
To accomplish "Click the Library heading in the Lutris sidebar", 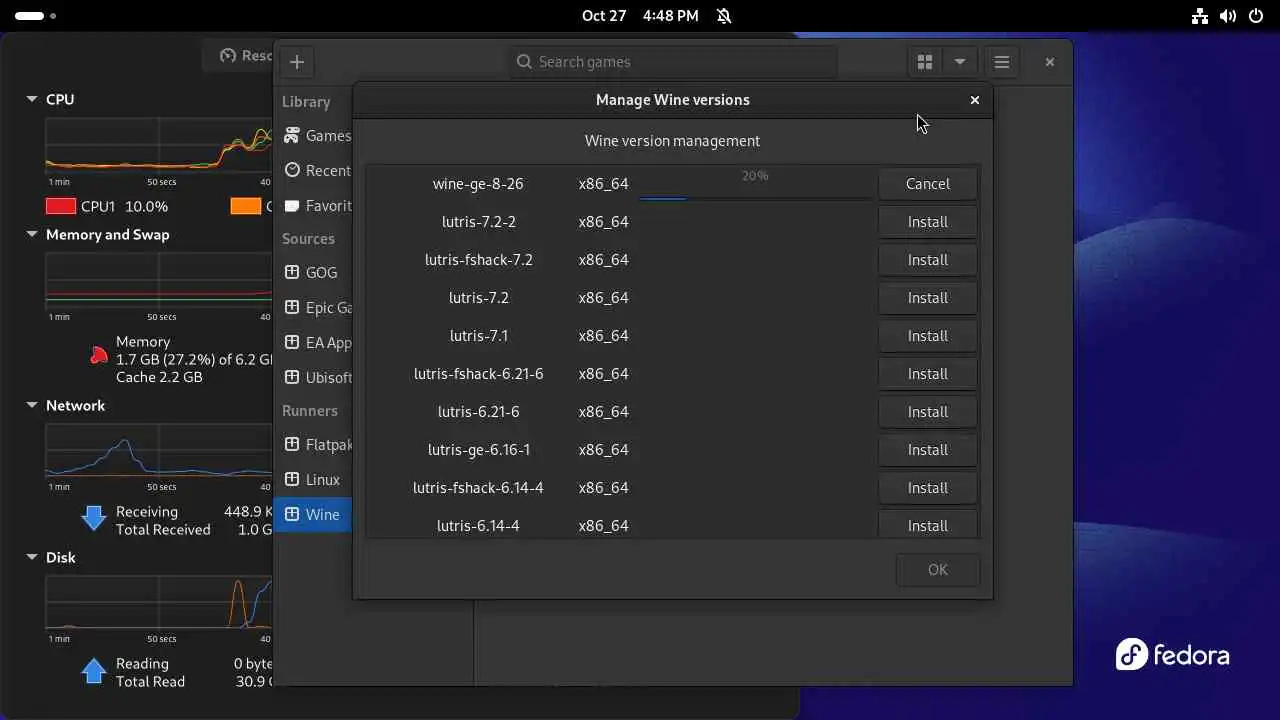I will [306, 102].
